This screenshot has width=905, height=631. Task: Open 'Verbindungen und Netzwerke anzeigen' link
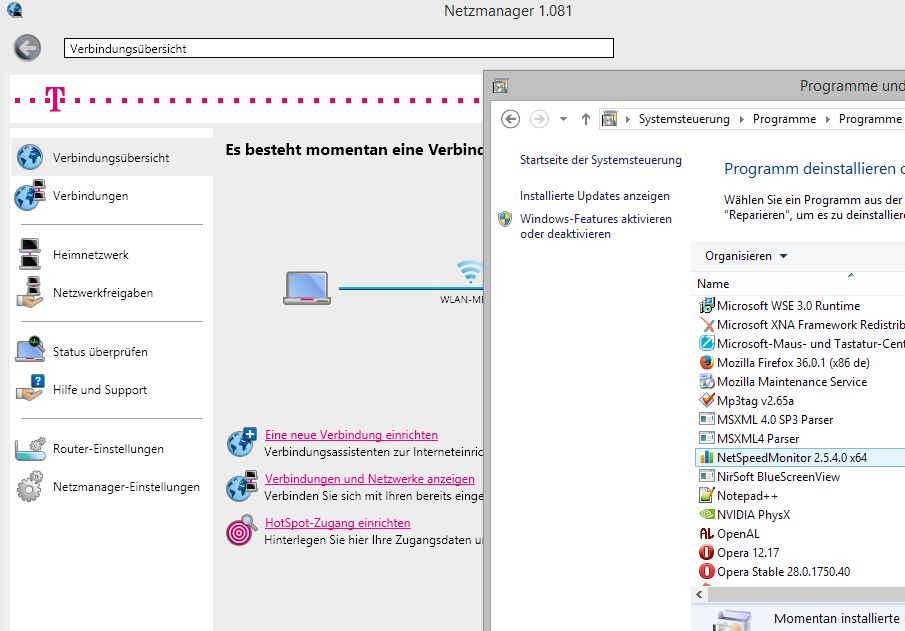point(369,479)
